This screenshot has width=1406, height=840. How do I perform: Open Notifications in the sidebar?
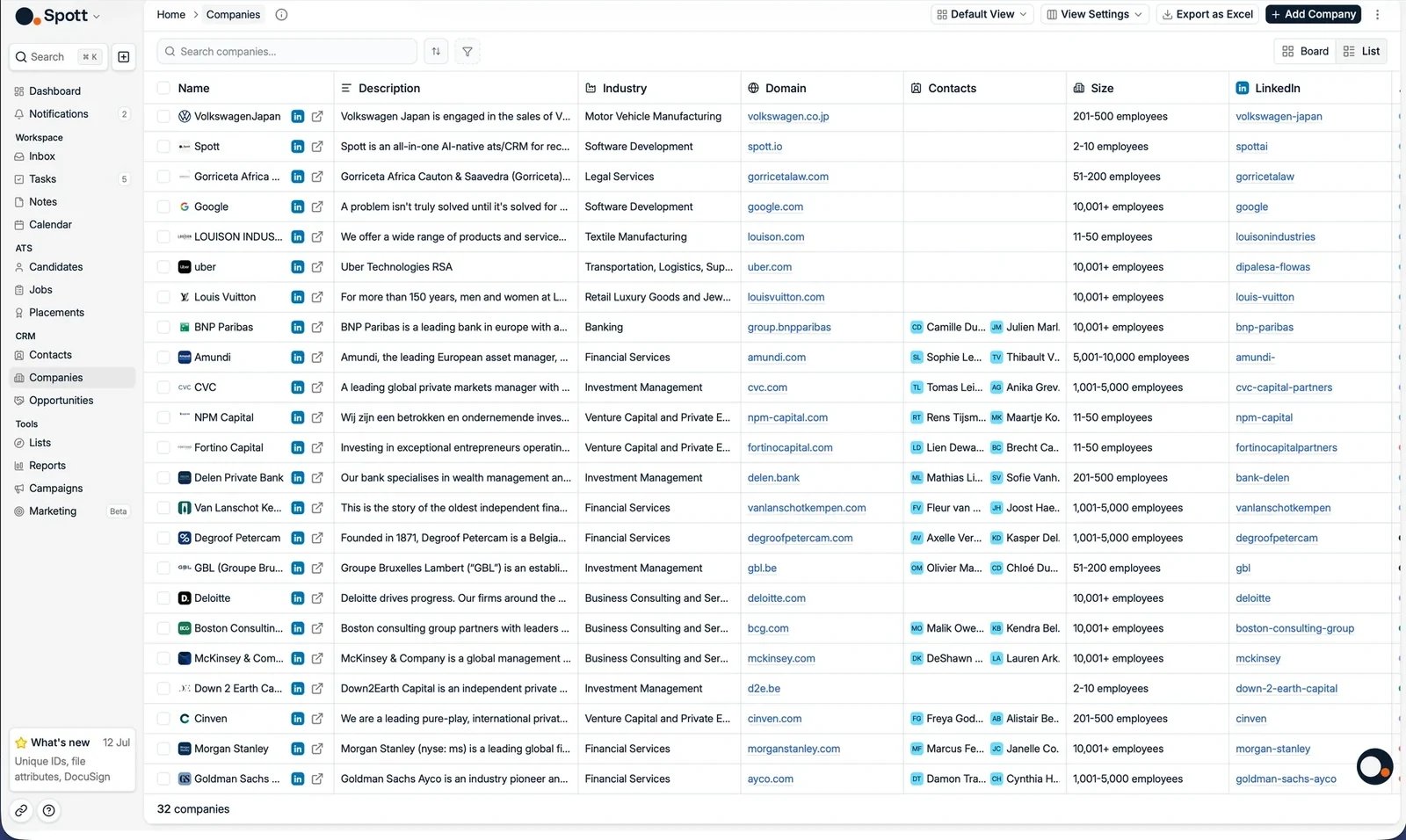[72, 114]
